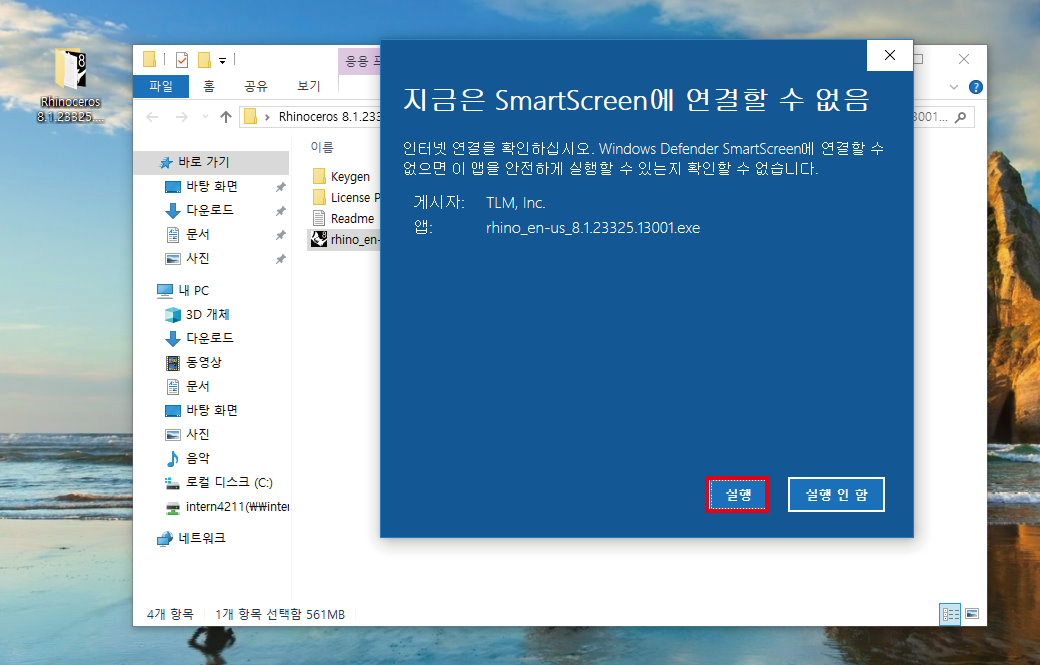
Task: Click the 실행 안 함 button
Action: 836,495
